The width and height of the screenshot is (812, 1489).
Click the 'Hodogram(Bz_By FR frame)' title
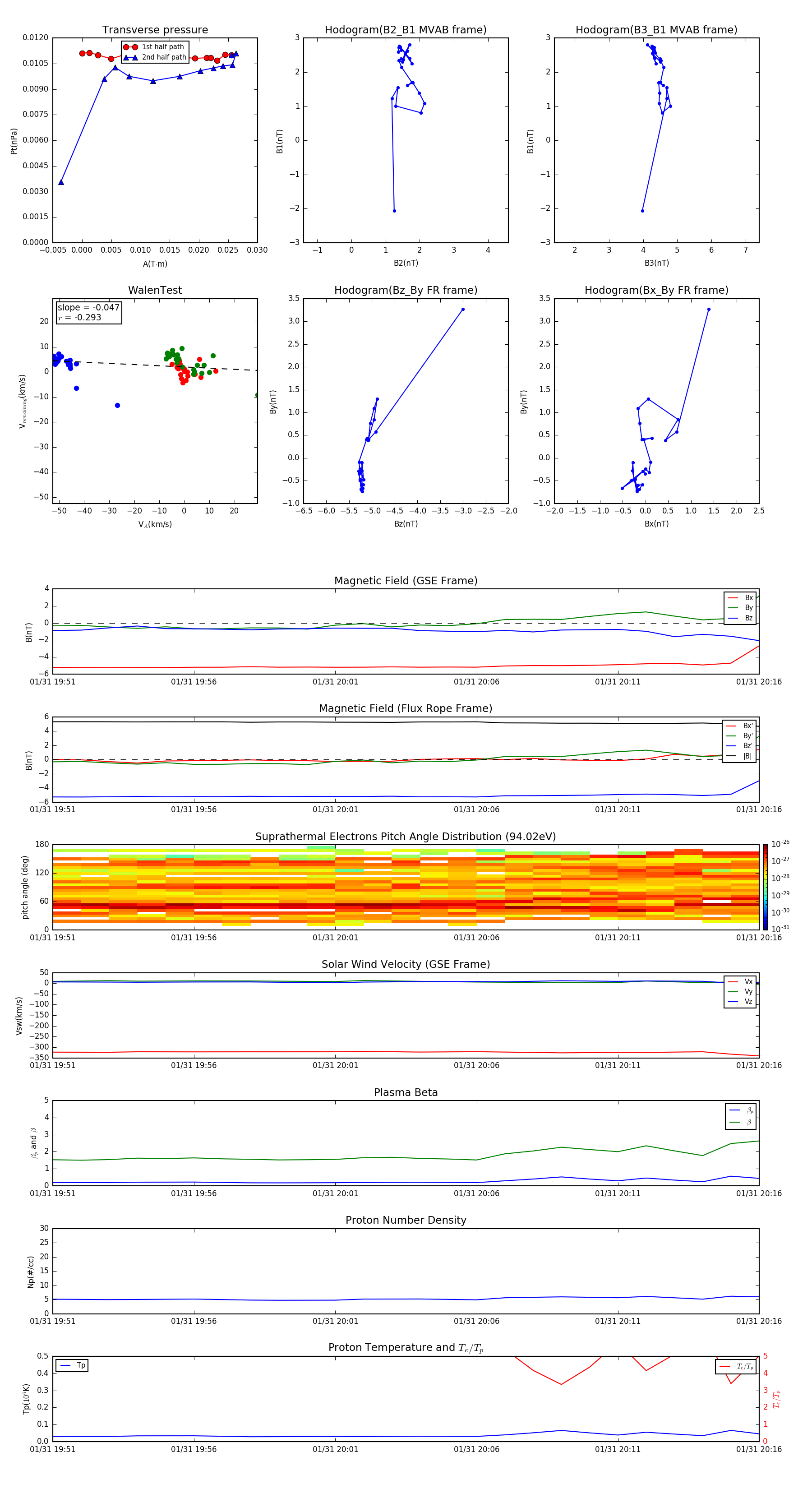click(406, 290)
